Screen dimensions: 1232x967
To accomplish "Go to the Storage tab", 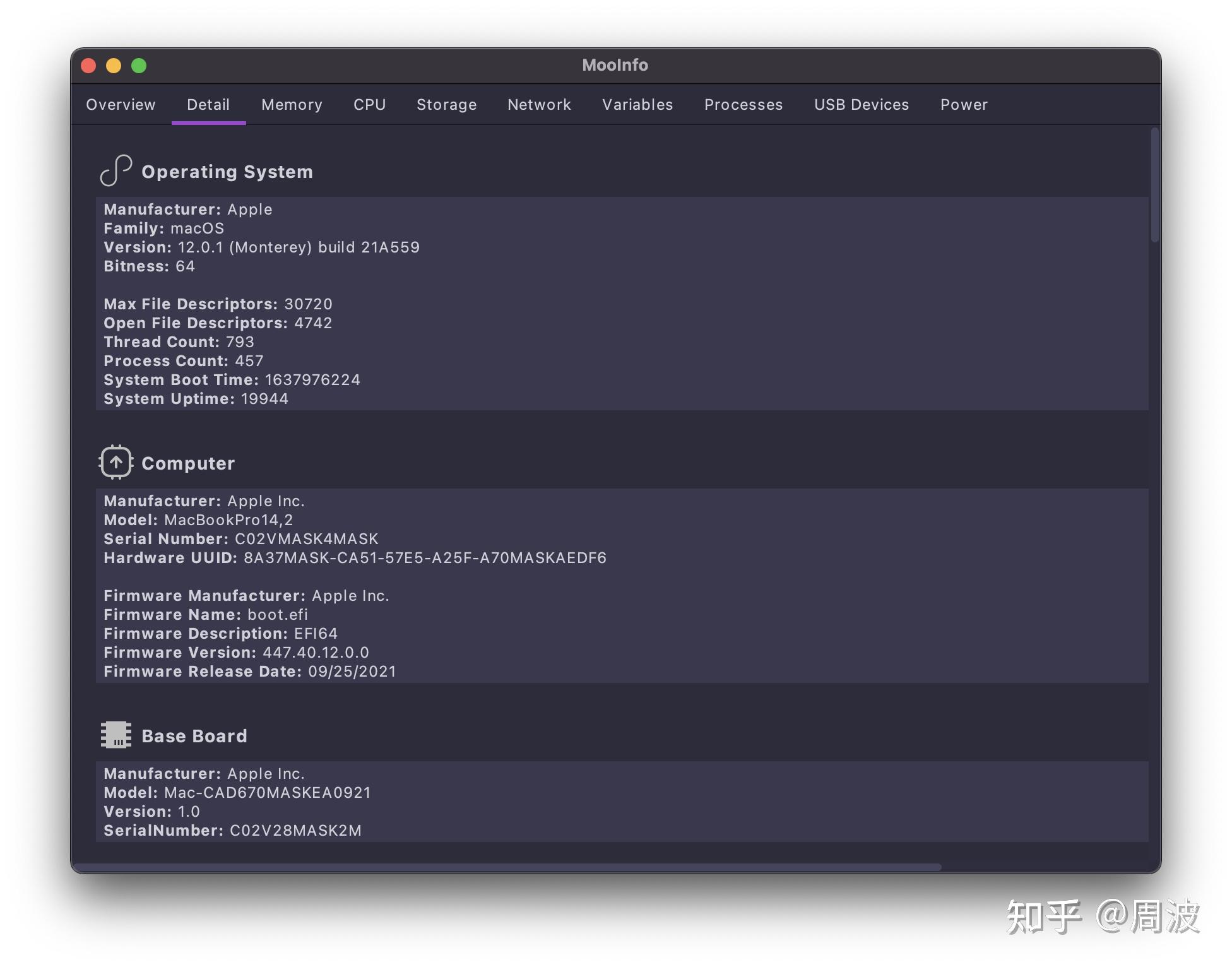I will 446,105.
